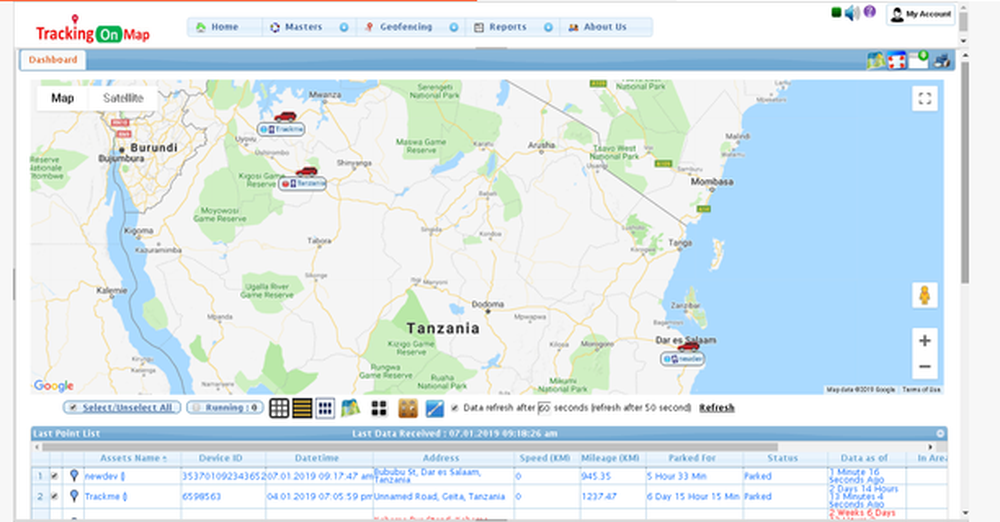Screen dimensions: 1000x522
Task: Toggle the Running : 0 filter checkbox
Action: (x=196, y=408)
